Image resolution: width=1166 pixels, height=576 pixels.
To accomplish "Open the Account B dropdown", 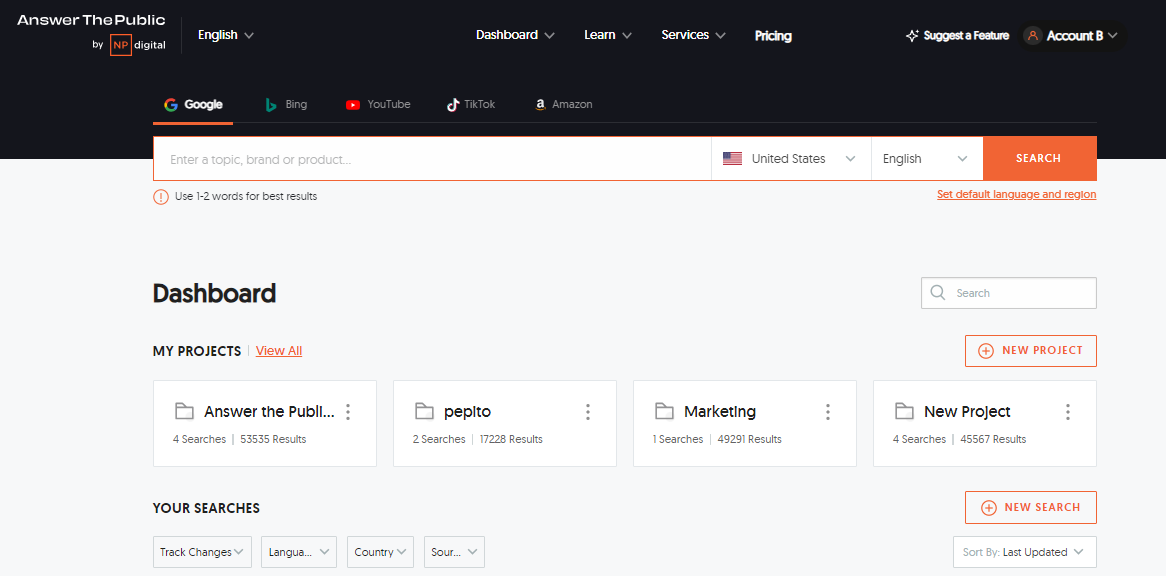I will tap(1071, 36).
